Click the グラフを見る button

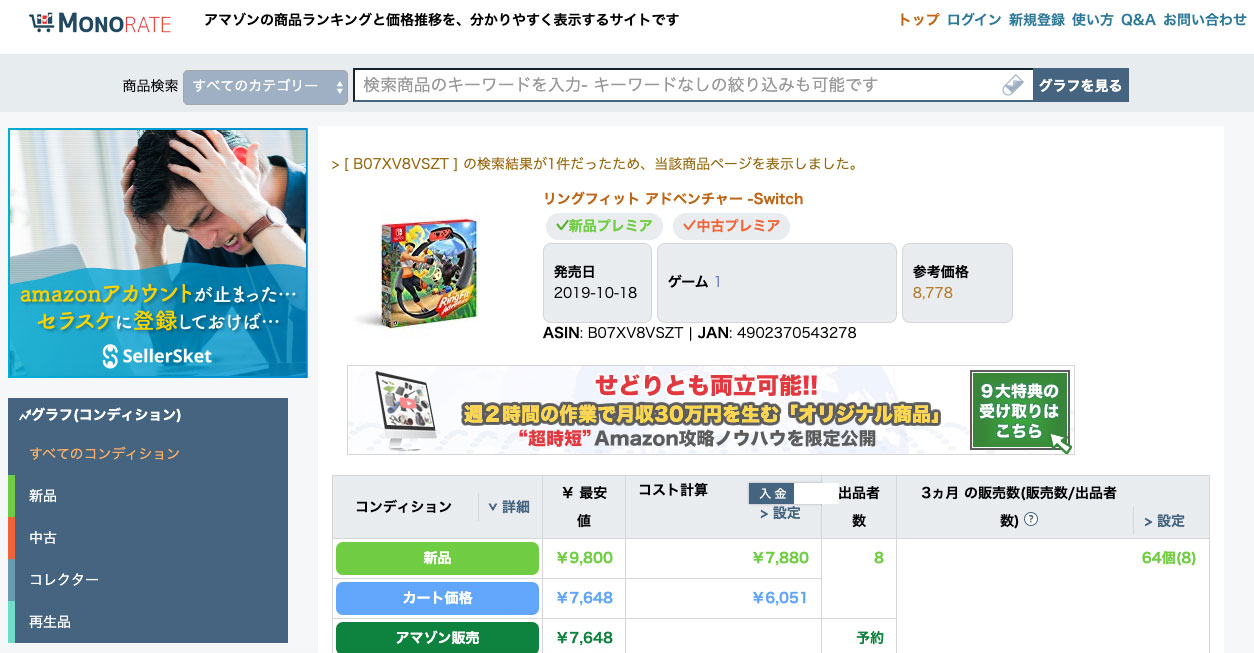1080,86
